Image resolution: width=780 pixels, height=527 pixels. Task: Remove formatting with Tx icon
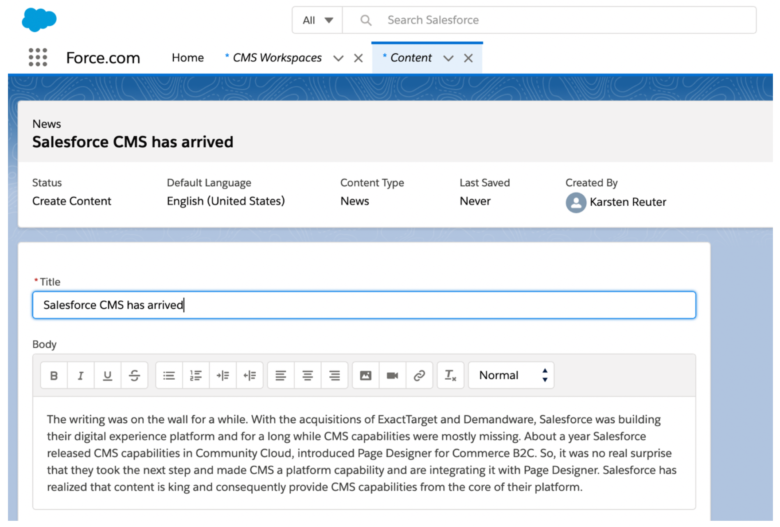tap(451, 375)
